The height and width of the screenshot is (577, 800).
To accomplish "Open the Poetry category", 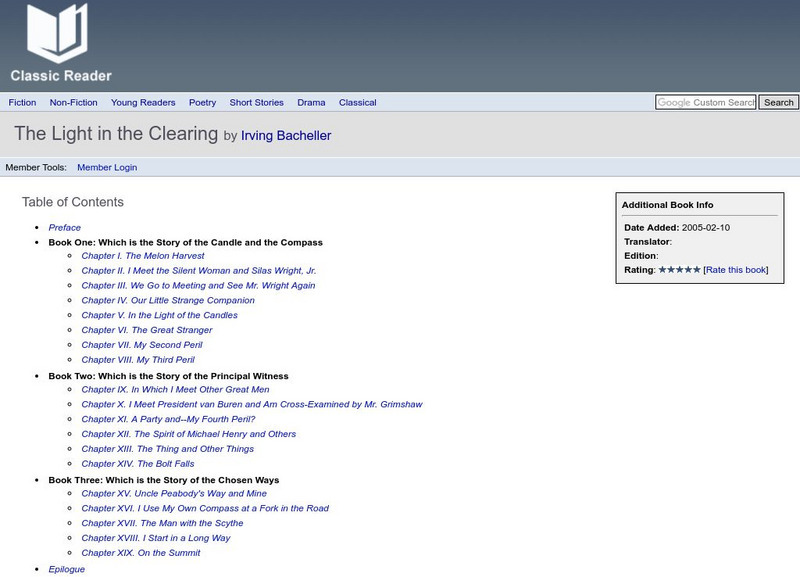I will pos(203,103).
